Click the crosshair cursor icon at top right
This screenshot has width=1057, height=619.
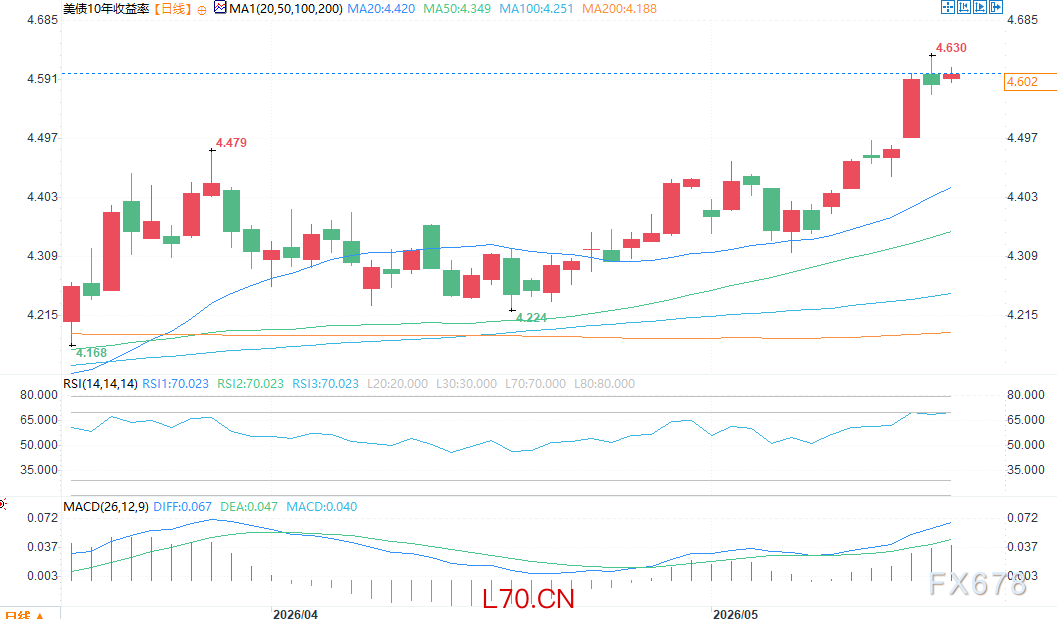[x=948, y=7]
